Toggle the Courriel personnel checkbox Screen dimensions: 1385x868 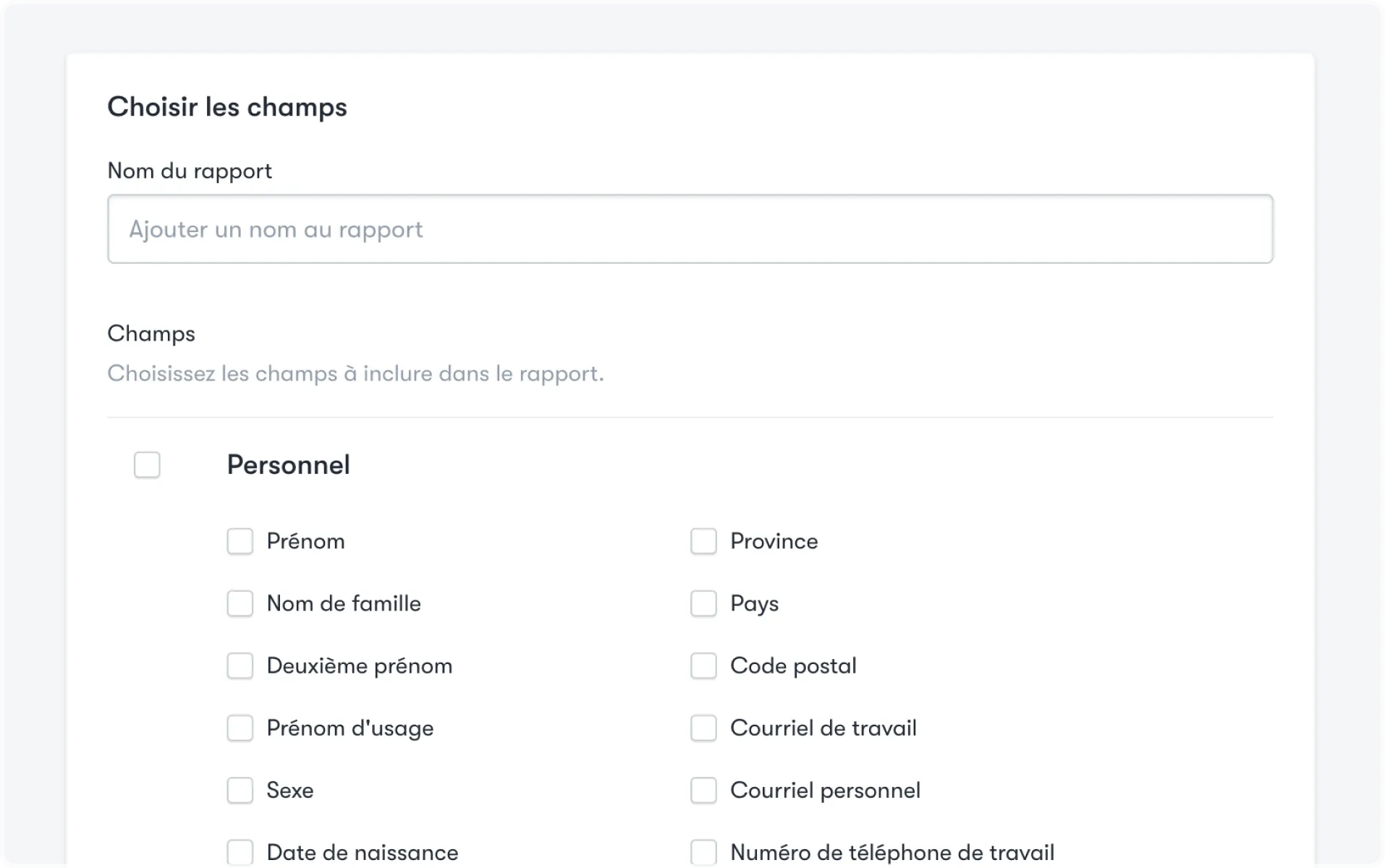[703, 790]
